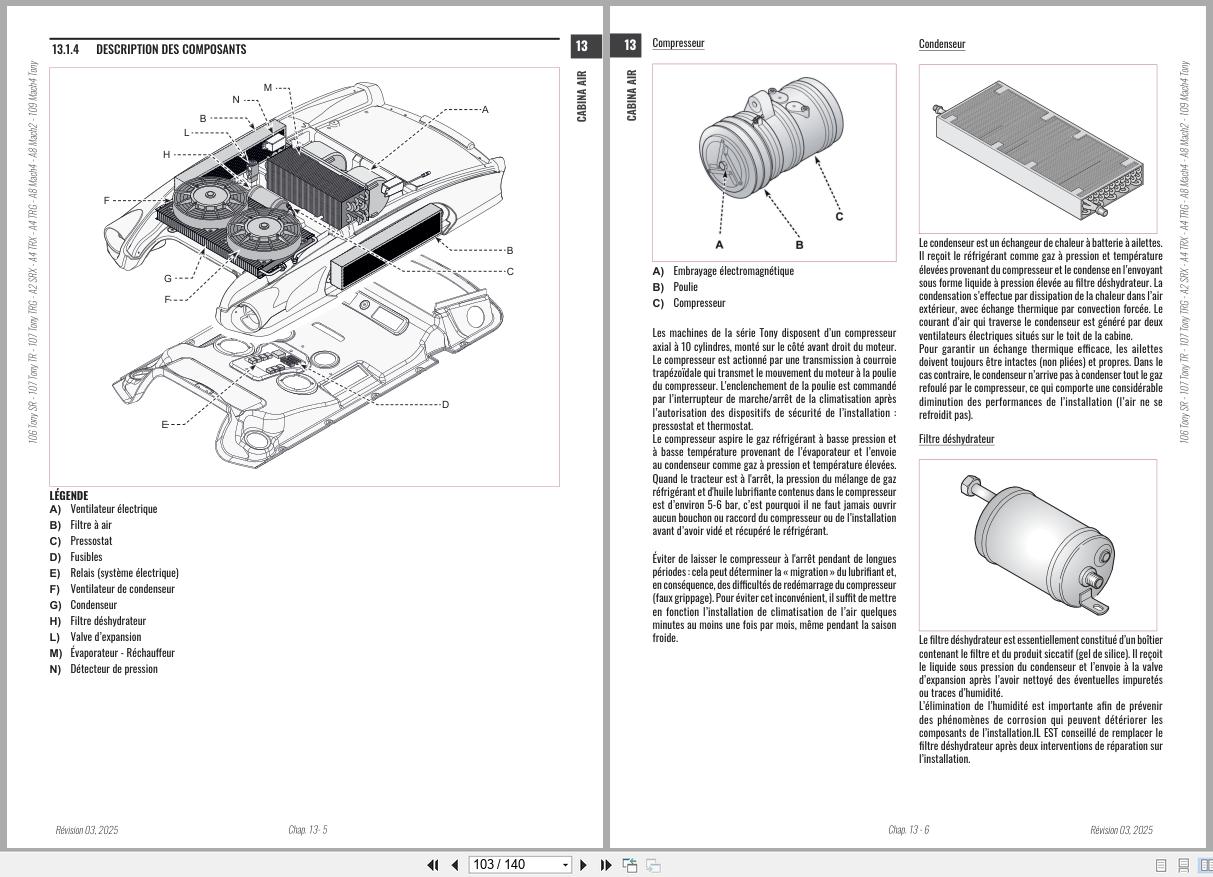
Task: Switch to continuous page layout
Action: [1184, 865]
